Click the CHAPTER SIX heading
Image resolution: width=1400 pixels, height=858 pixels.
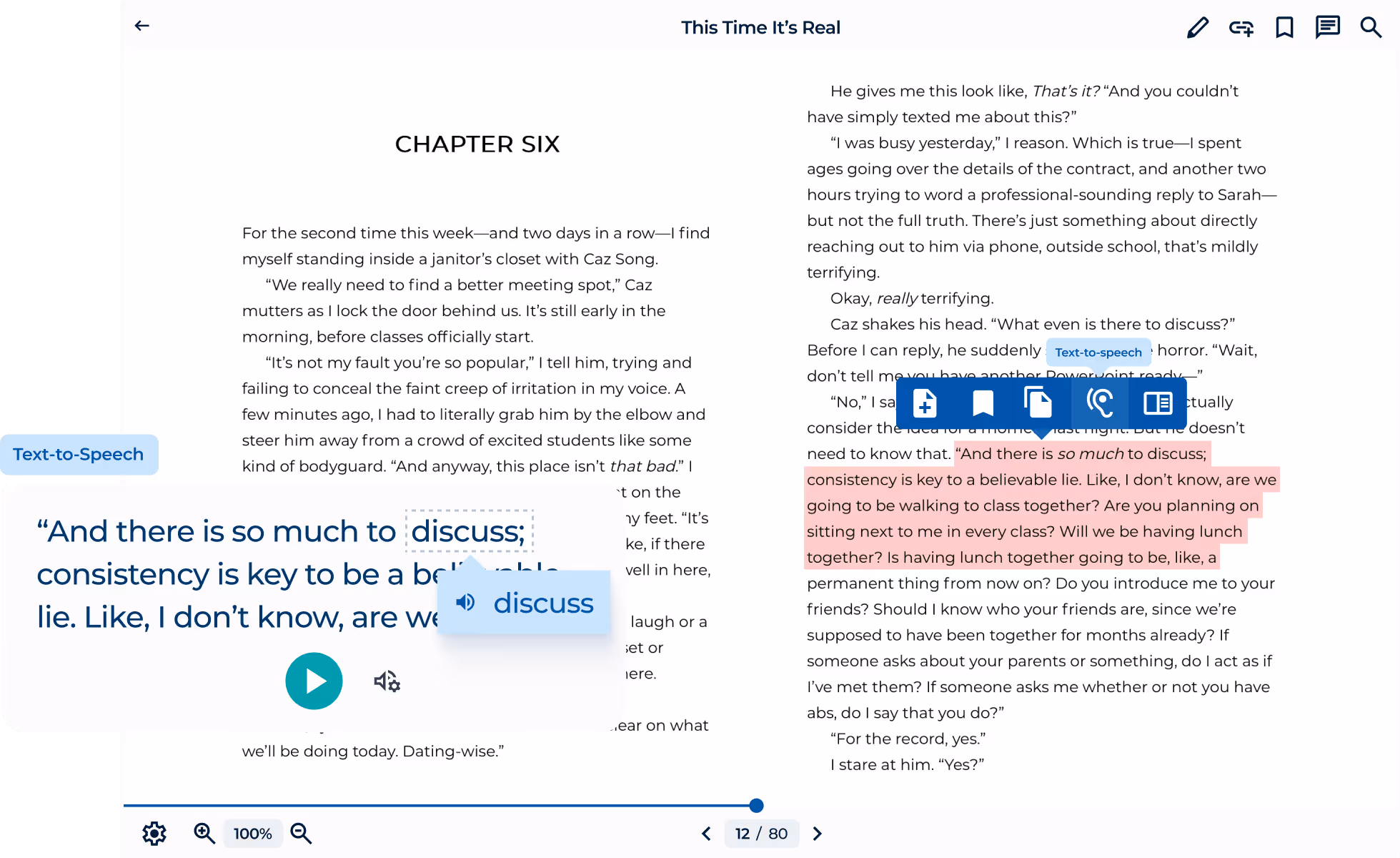(x=477, y=144)
